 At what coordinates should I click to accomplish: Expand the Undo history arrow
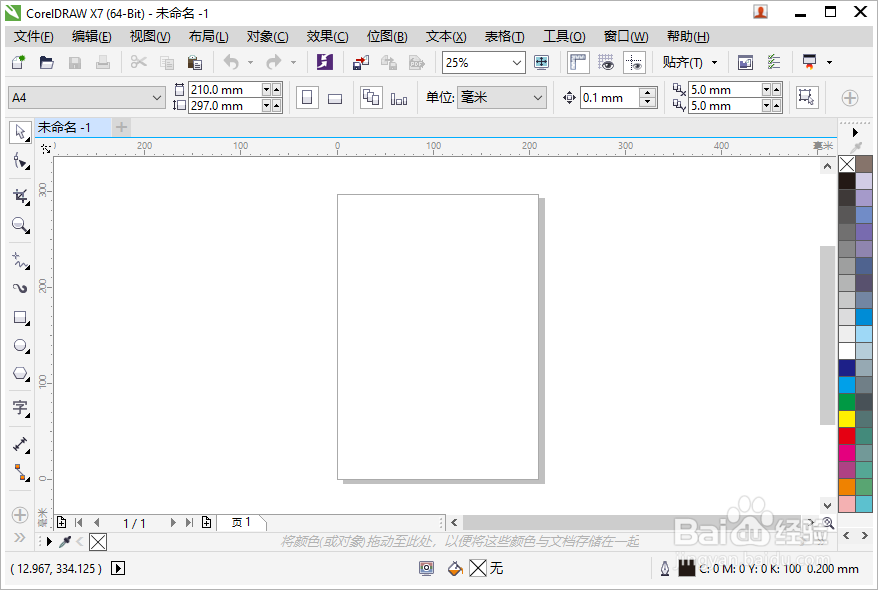click(250, 63)
